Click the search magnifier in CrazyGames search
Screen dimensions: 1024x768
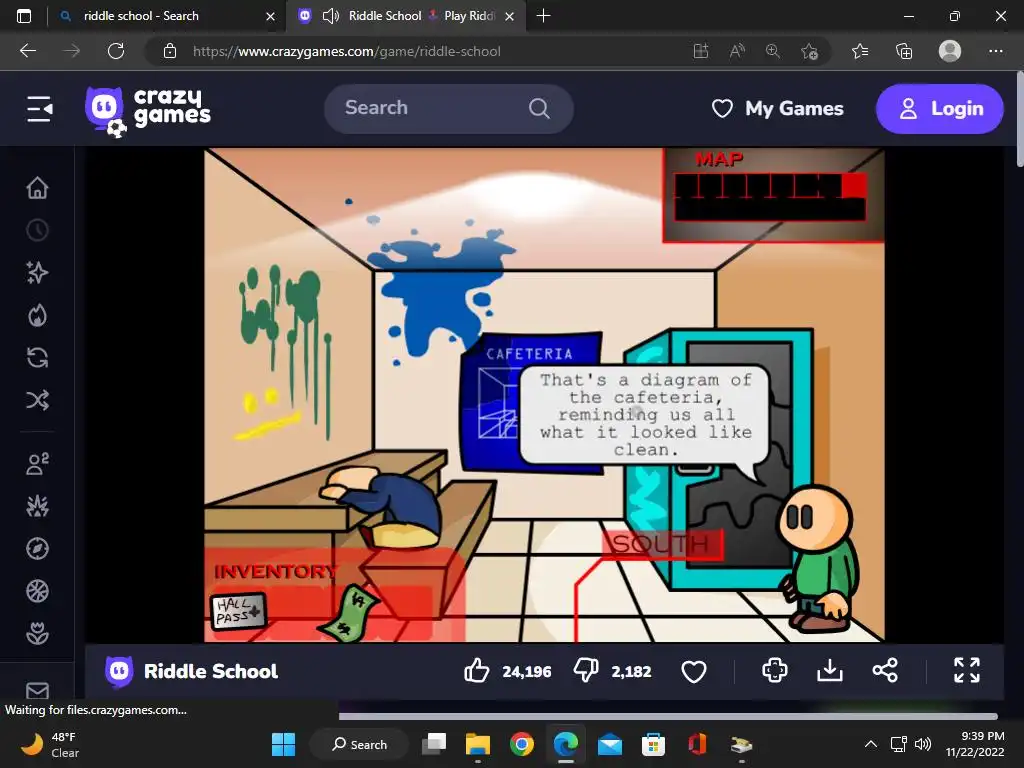(539, 108)
